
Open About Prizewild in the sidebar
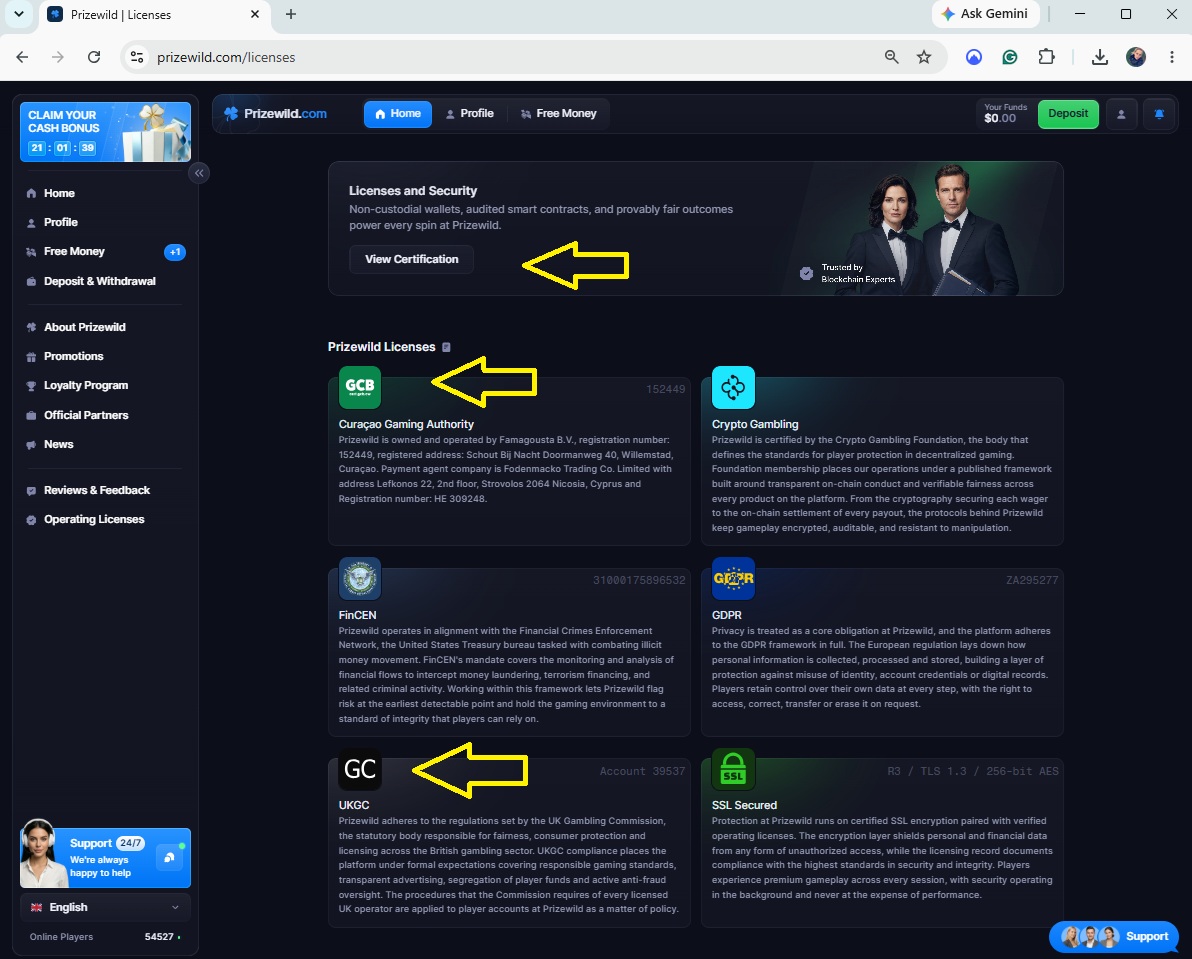(105, 327)
